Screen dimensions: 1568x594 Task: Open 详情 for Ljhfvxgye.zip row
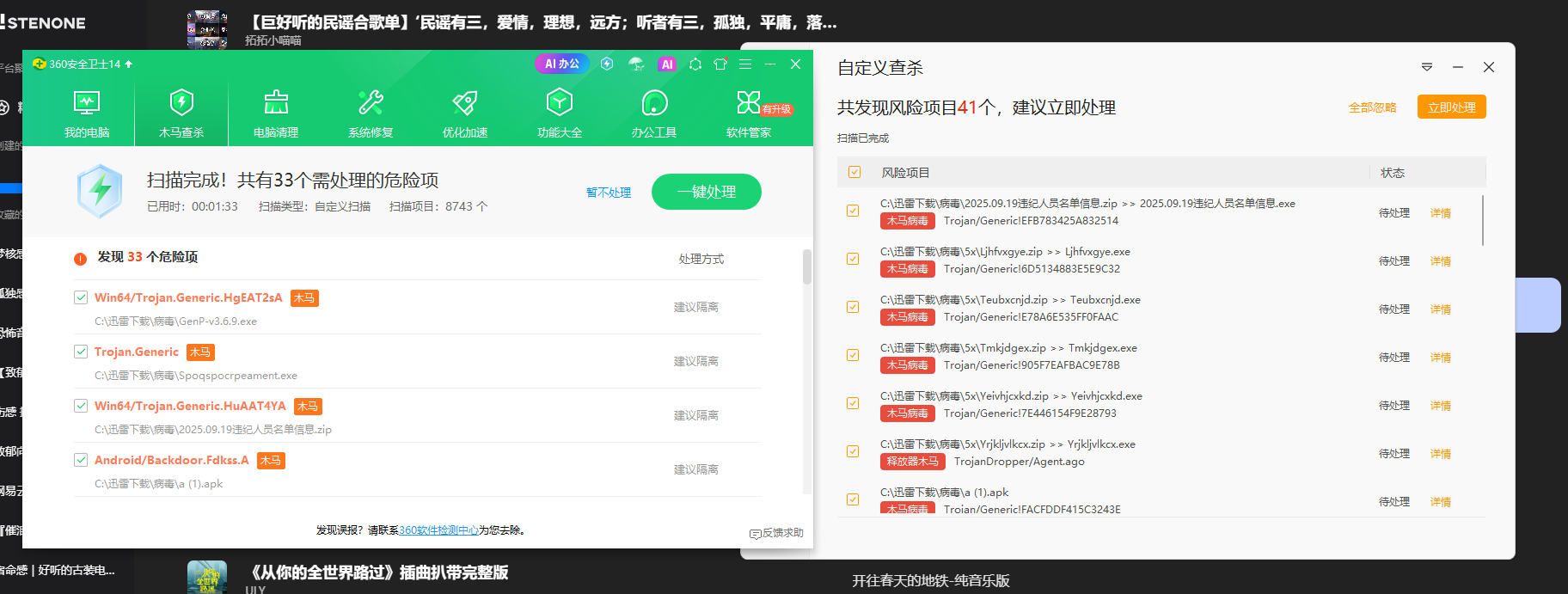[1441, 261]
